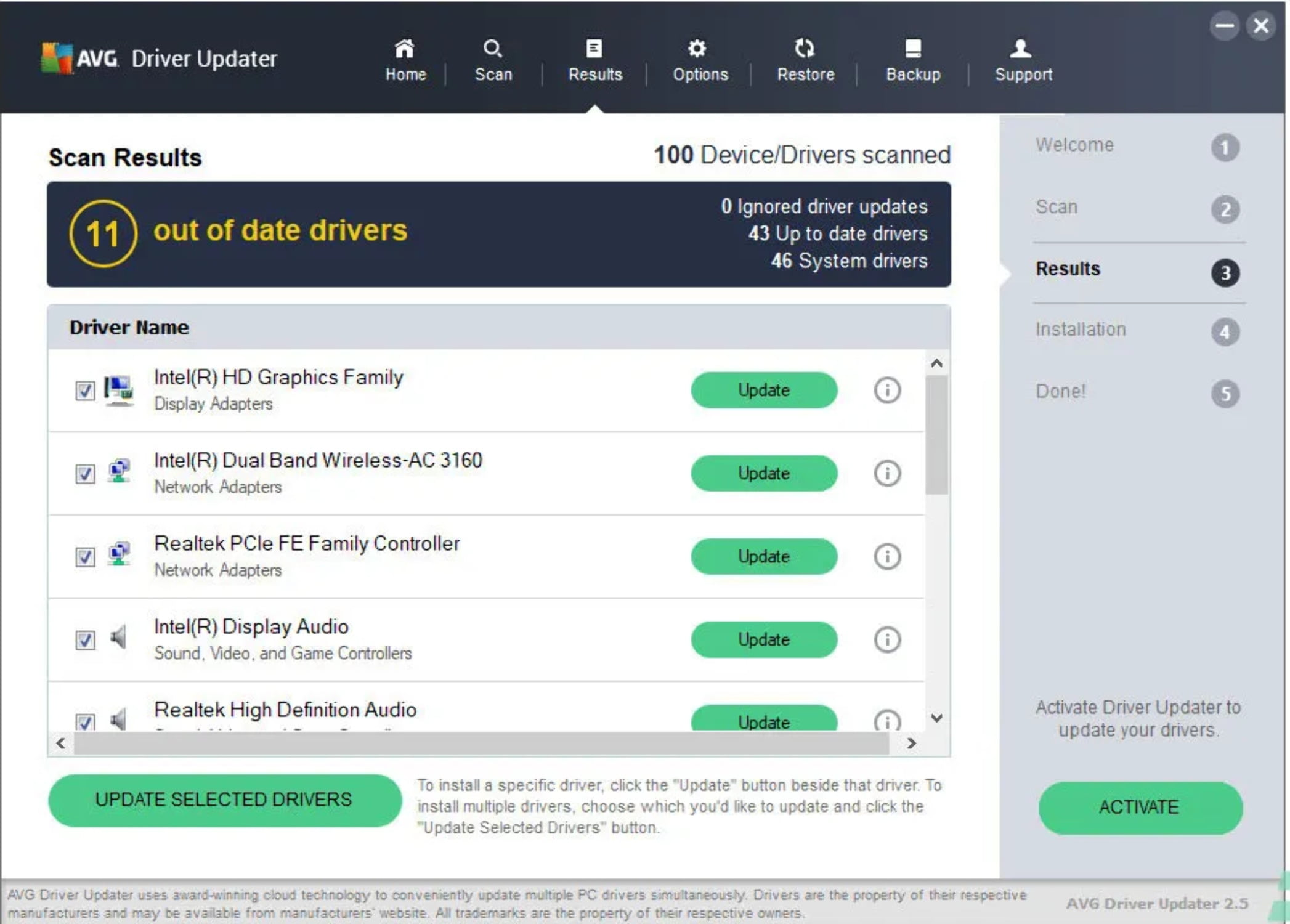This screenshot has height=924, width=1290.
Task: Minimize the AVG Driver Updater window
Action: coord(1225,26)
